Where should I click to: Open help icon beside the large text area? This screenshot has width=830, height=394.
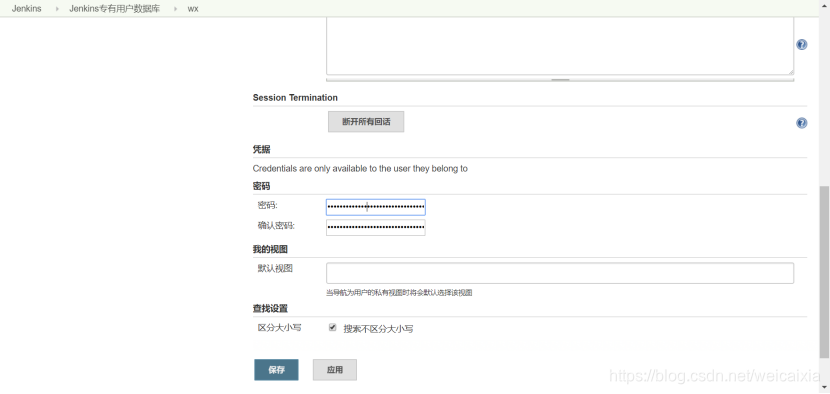click(x=801, y=44)
